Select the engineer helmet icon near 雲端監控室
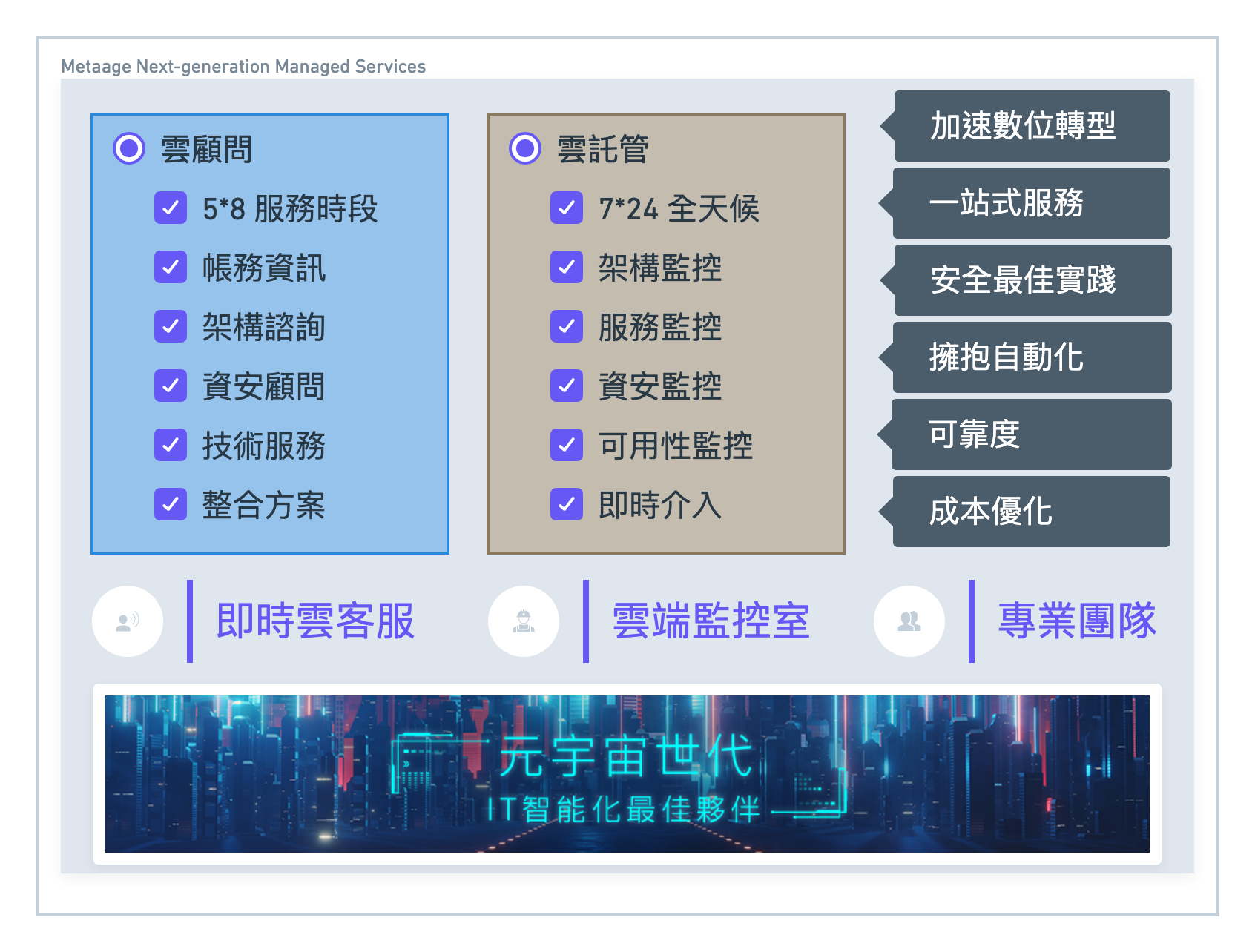This screenshot has height=952, width=1255. (x=524, y=621)
